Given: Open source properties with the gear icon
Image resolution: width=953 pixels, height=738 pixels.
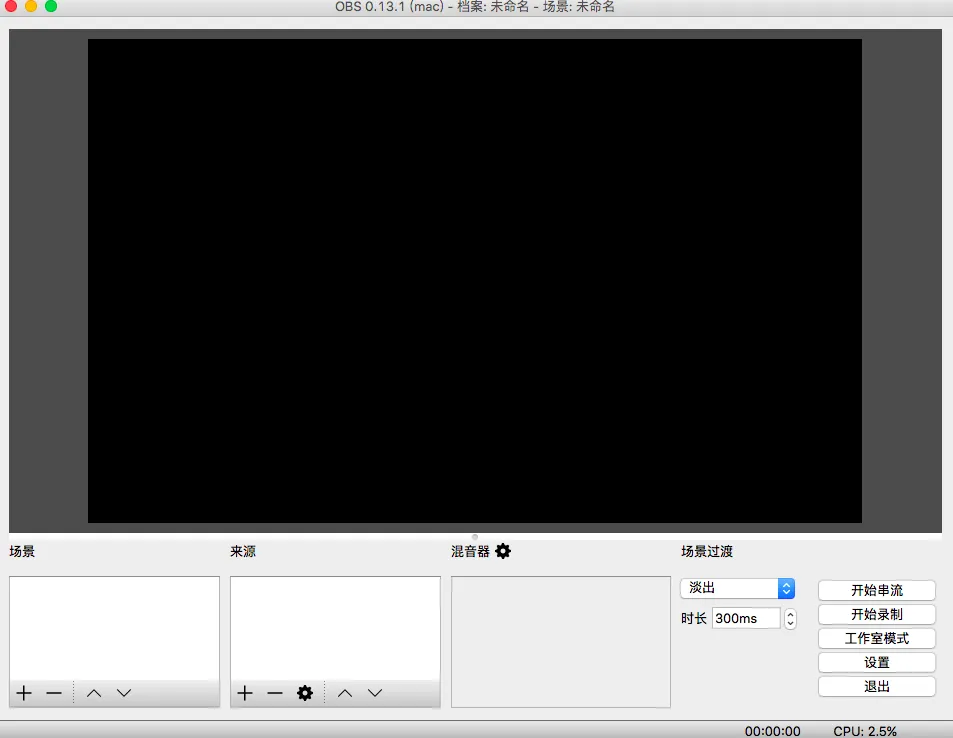Looking at the screenshot, I should click(305, 692).
